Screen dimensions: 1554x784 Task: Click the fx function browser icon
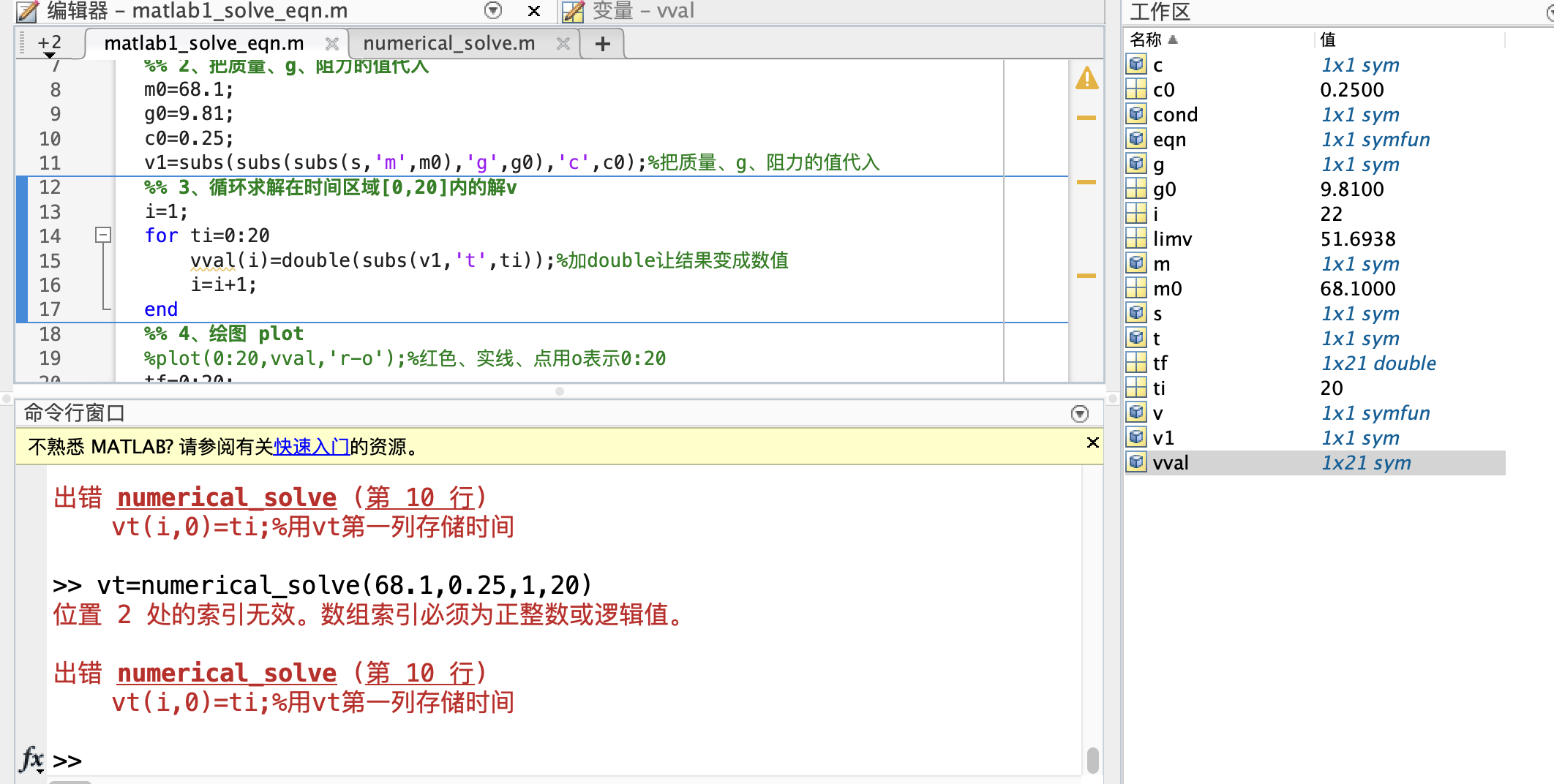[x=31, y=759]
